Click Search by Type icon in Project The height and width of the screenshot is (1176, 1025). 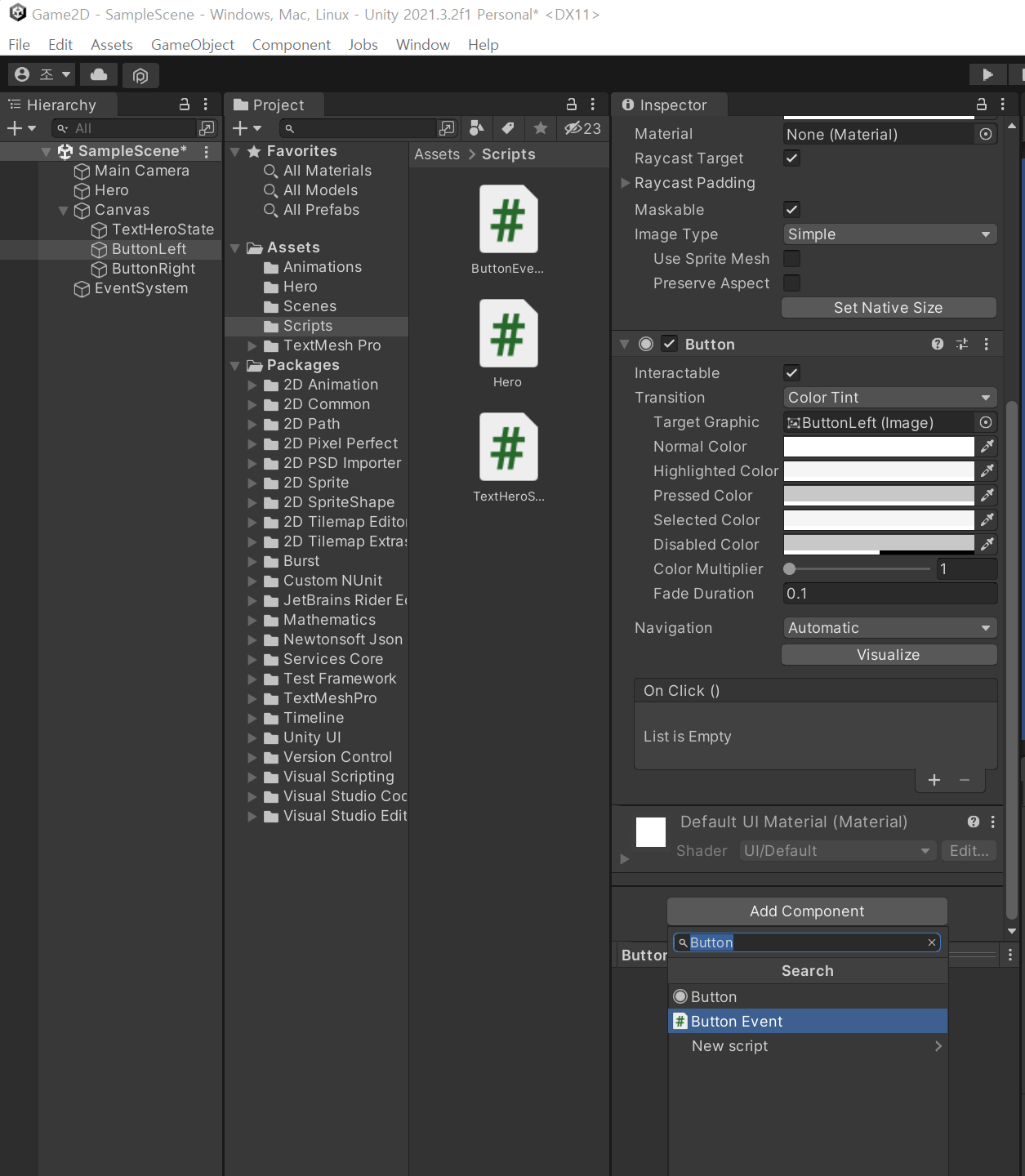(x=477, y=128)
